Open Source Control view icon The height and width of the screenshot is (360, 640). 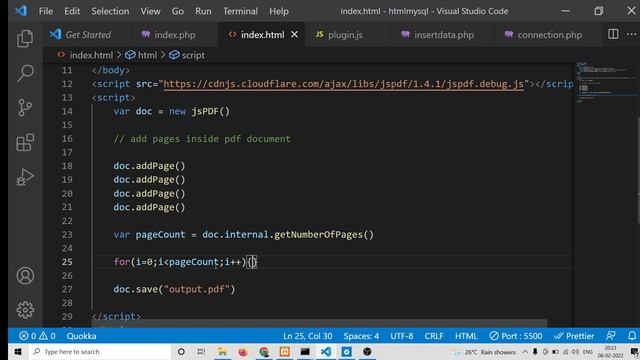click(25, 108)
